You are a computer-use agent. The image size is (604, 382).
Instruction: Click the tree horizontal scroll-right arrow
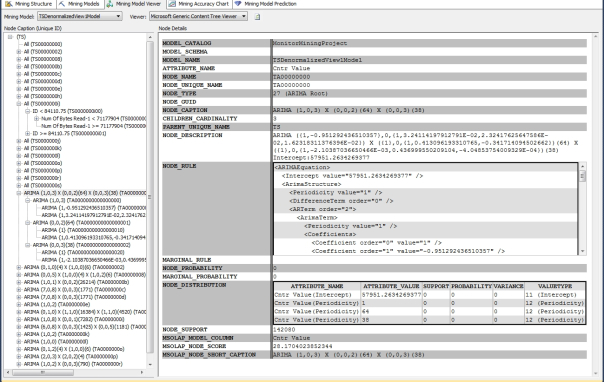point(142,372)
